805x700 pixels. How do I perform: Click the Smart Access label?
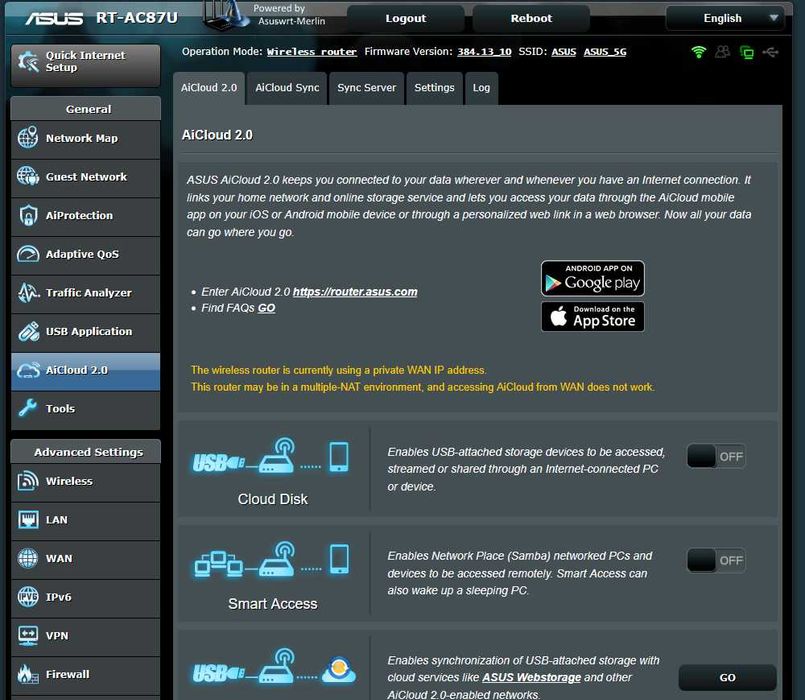click(x=273, y=604)
